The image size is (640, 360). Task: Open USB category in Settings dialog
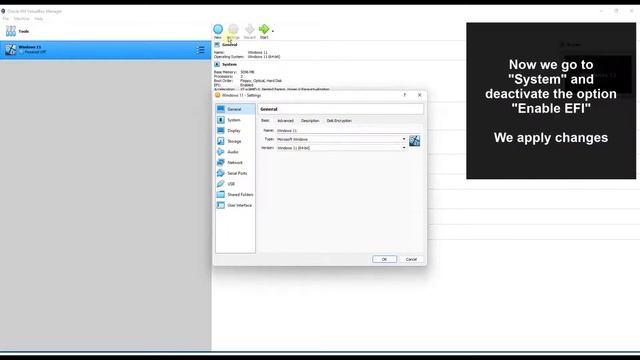235,184
